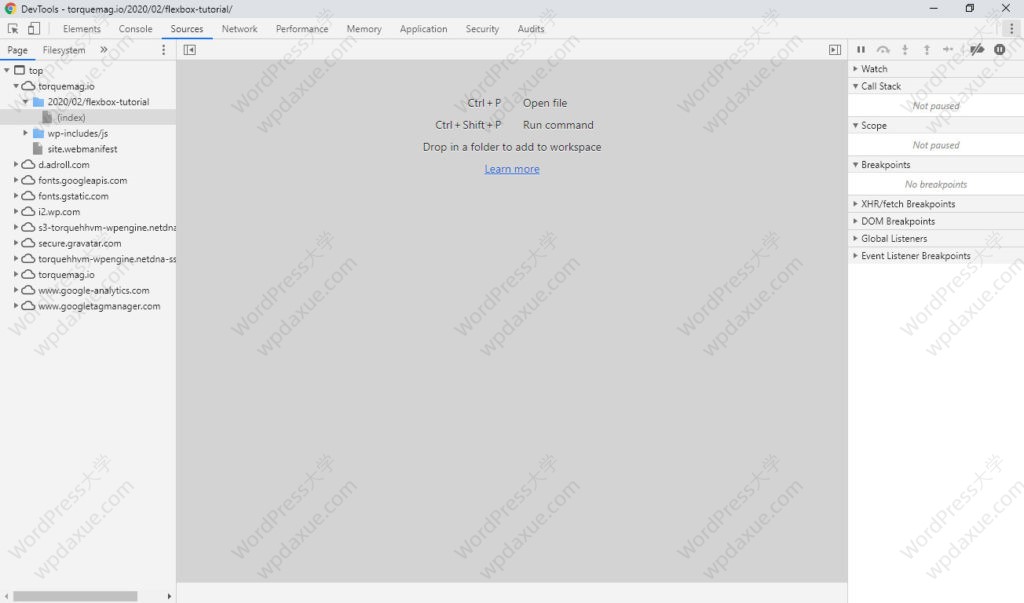Expand the www.googletagmanager.com domain arrow
Viewport: 1024px width, 603px height.
[x=16, y=305]
